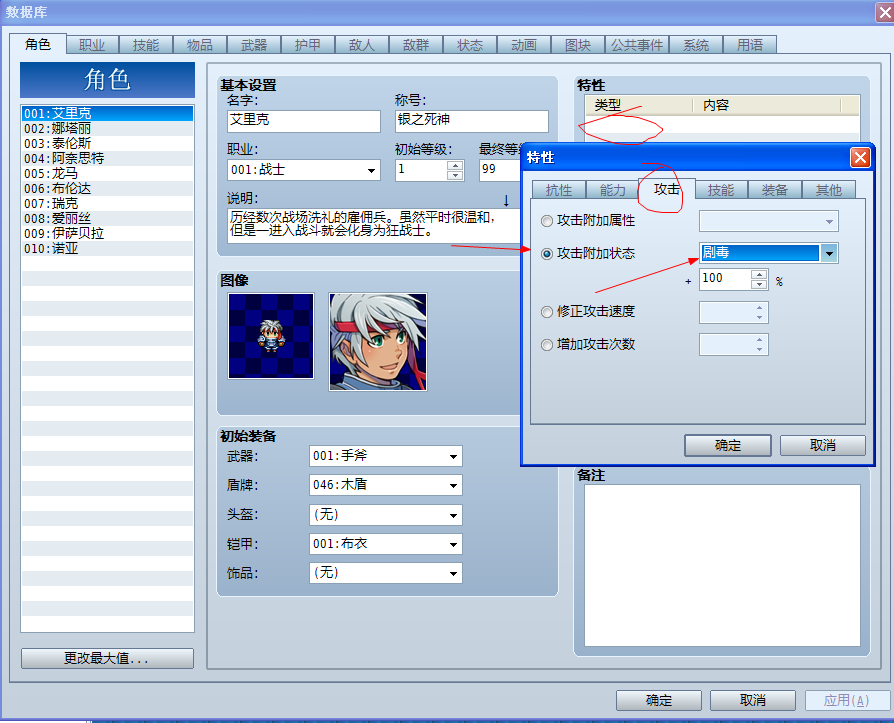Confirm with 确定 in the 特性 dialog
Screen dimensions: 894x723
tap(728, 445)
